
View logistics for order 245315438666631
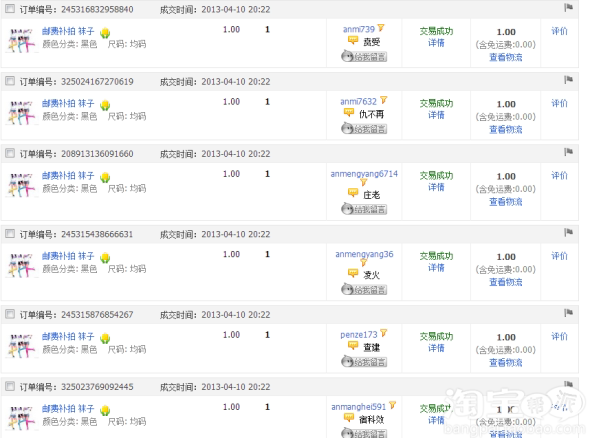[x=505, y=282]
